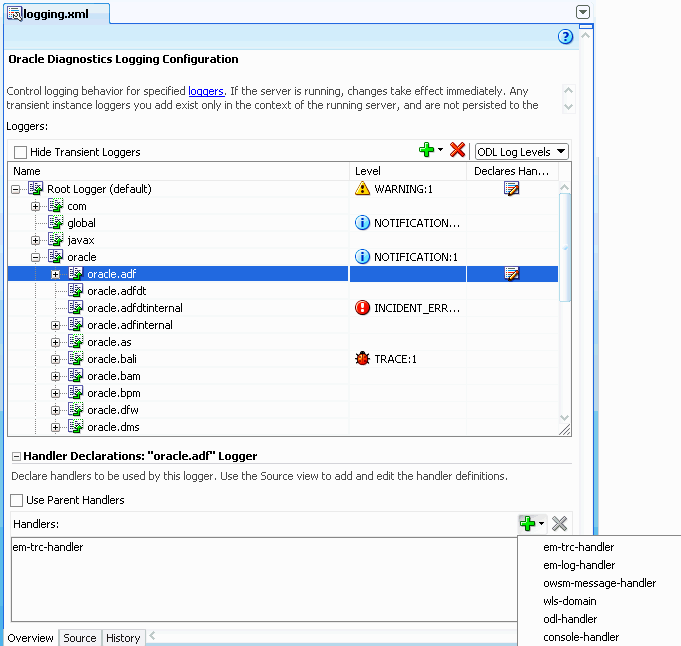Select oracle.as logger row

click(283, 342)
